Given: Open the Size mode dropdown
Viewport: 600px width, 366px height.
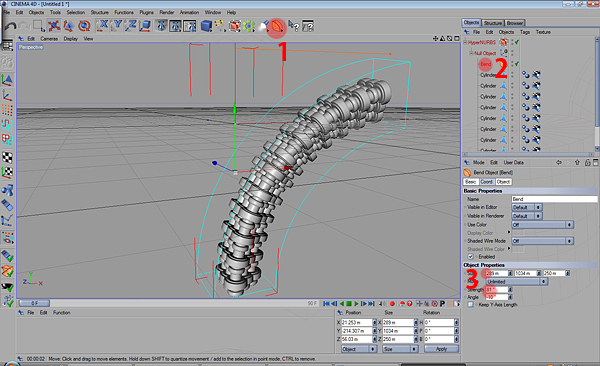Looking at the screenshot, I should point(400,349).
